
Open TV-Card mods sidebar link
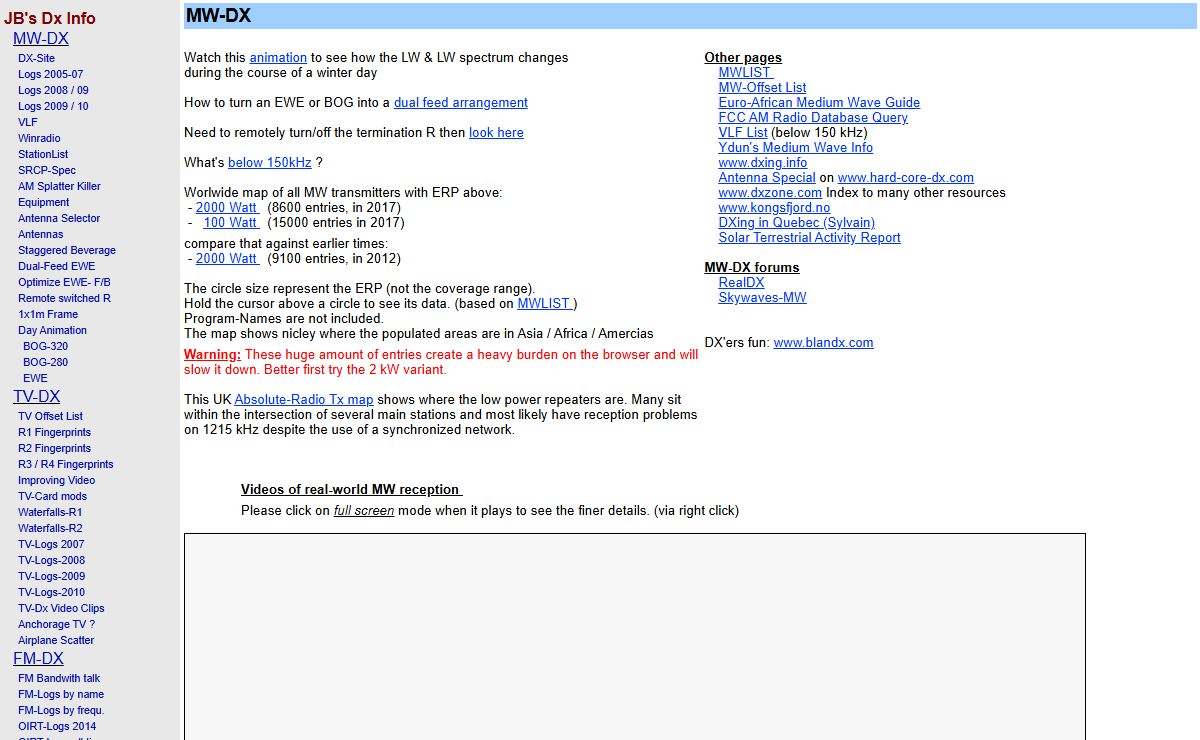point(52,496)
